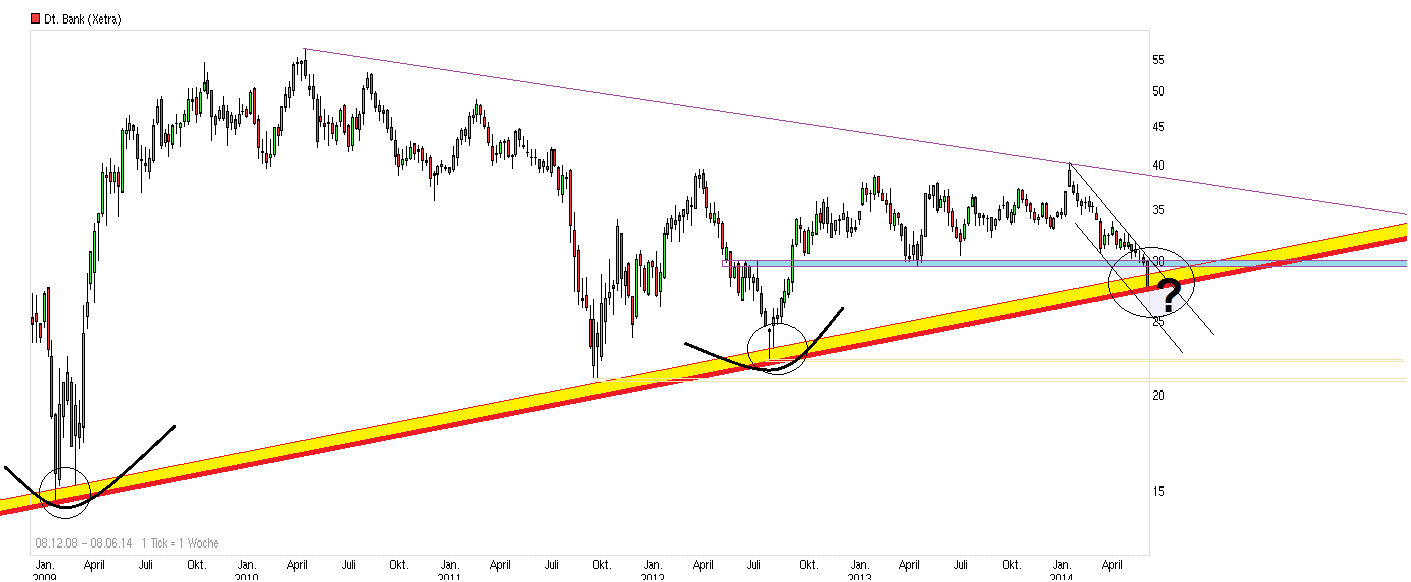Select the bold question mark annotation
The width and height of the screenshot is (1411, 582).
[1170, 294]
